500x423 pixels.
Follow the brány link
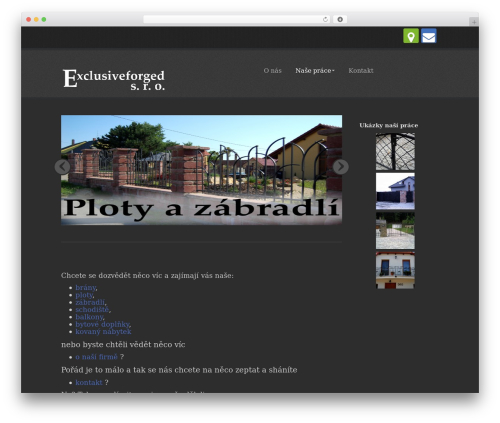pyautogui.click(x=86, y=287)
